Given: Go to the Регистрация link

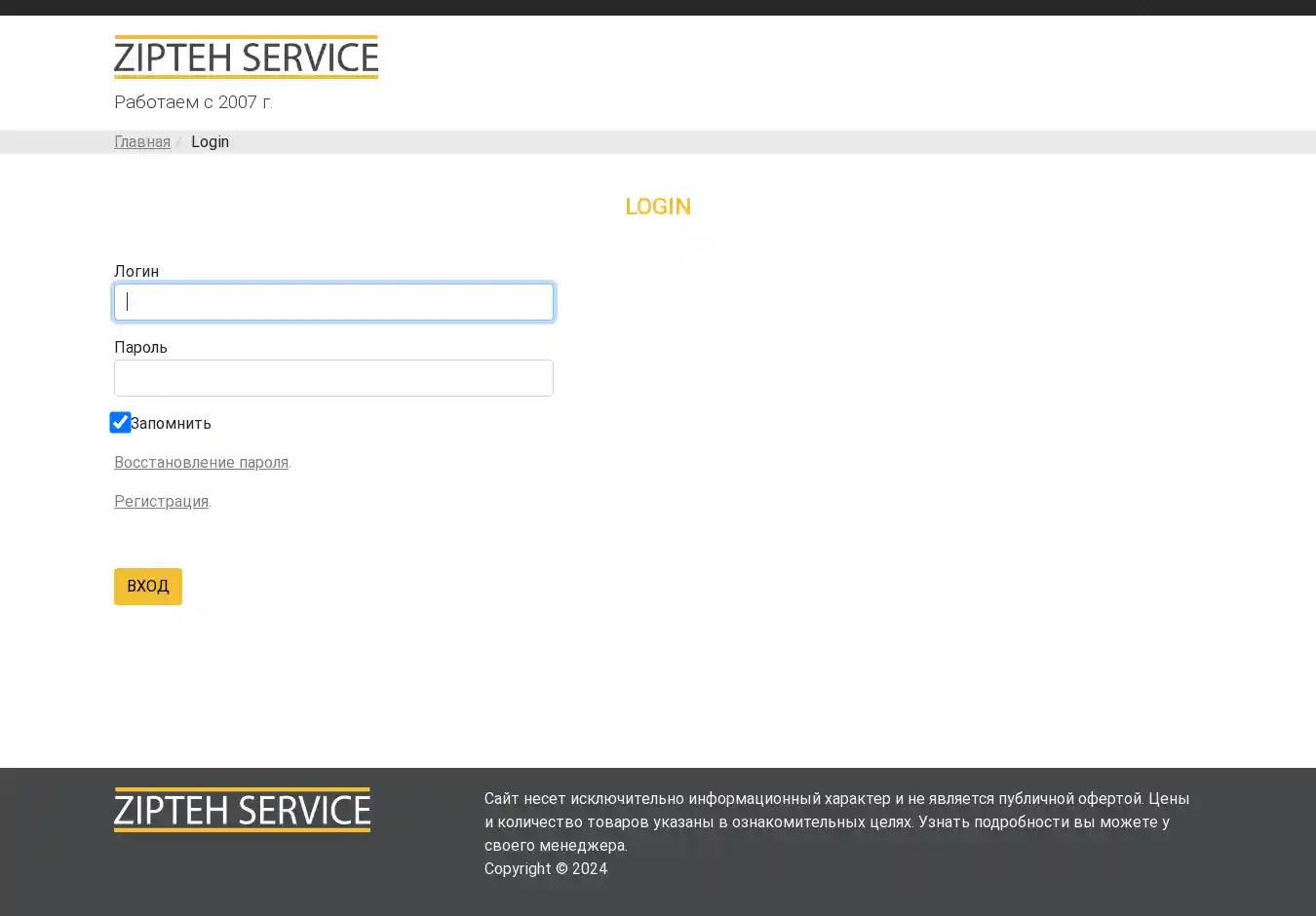Looking at the screenshot, I should pos(161,502).
